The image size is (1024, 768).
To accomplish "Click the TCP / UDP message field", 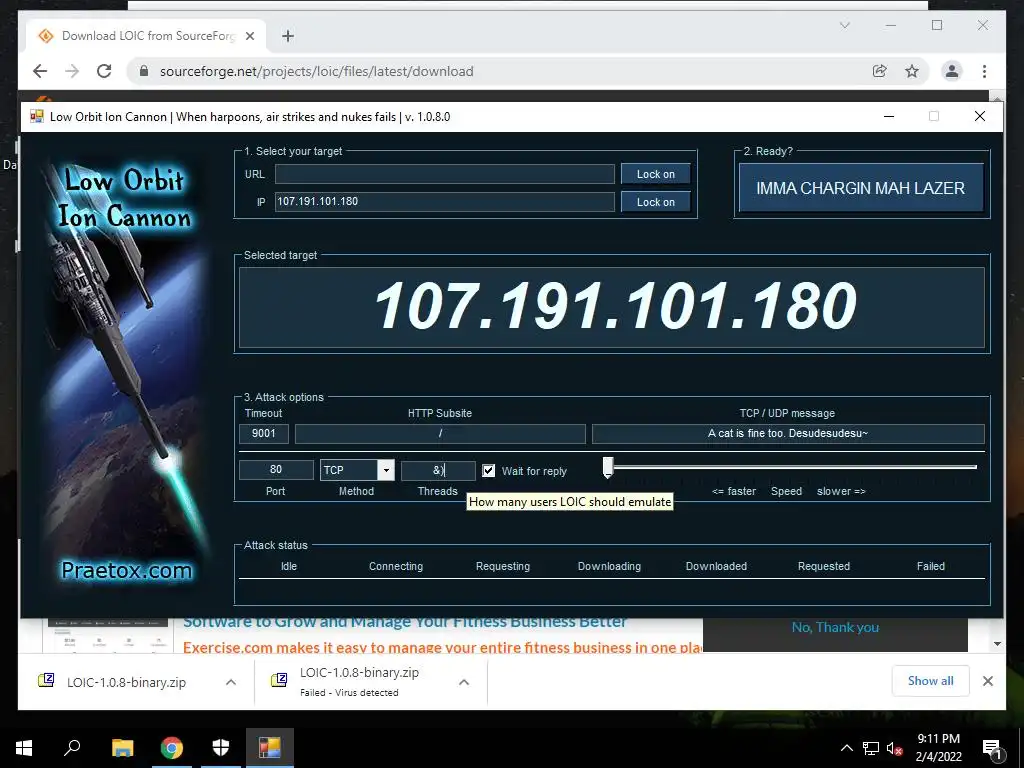I will [788, 433].
